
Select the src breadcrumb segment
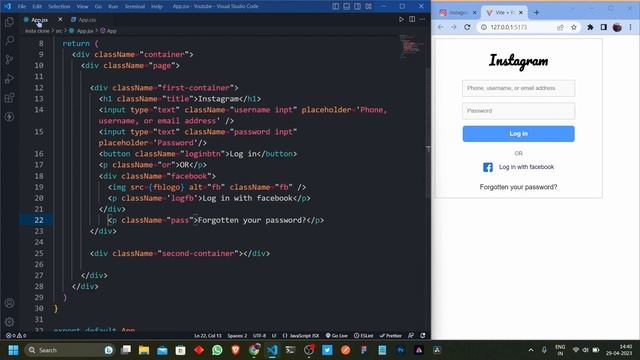[x=59, y=31]
